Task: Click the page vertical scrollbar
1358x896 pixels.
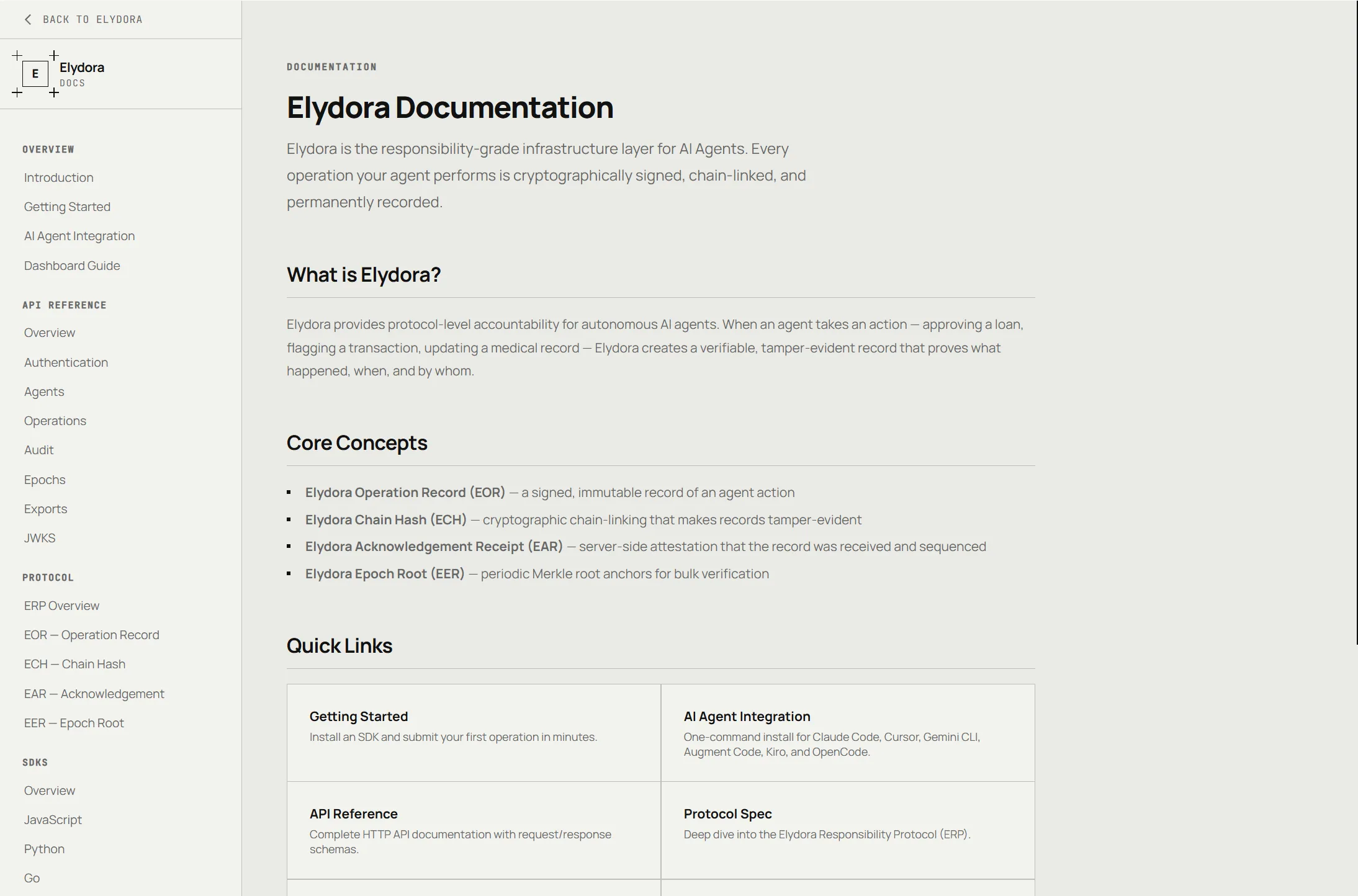Action: [x=1356, y=323]
